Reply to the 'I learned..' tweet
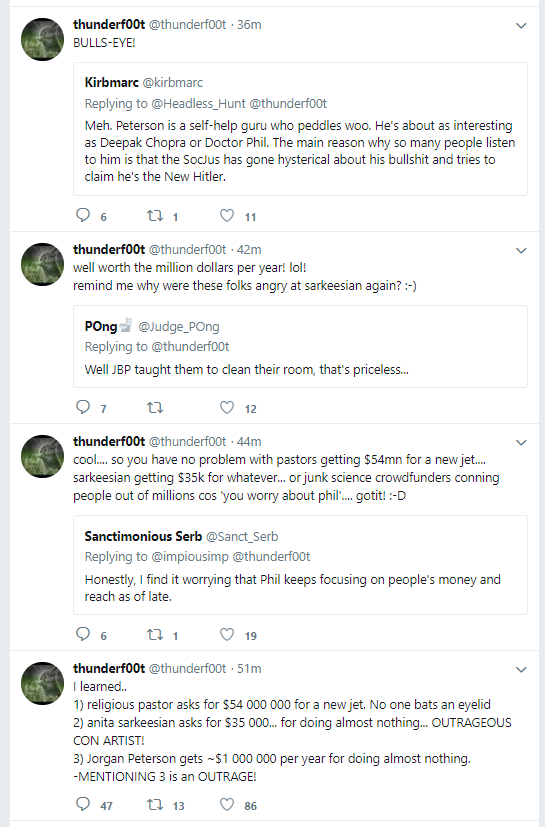545x827 pixels. pyautogui.click(x=83, y=804)
